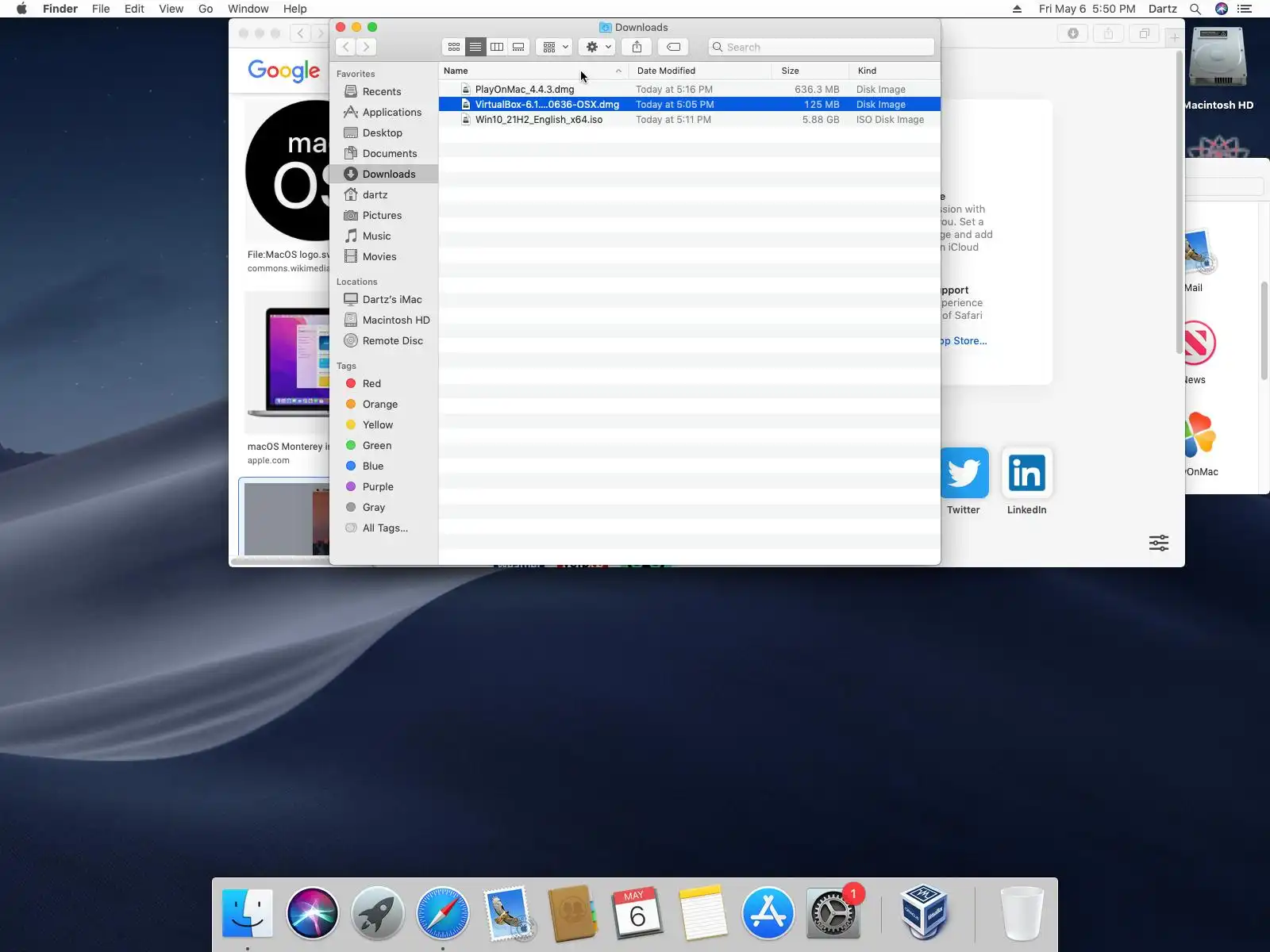
Task: Filter by the Red tag
Action: [x=384, y=383]
